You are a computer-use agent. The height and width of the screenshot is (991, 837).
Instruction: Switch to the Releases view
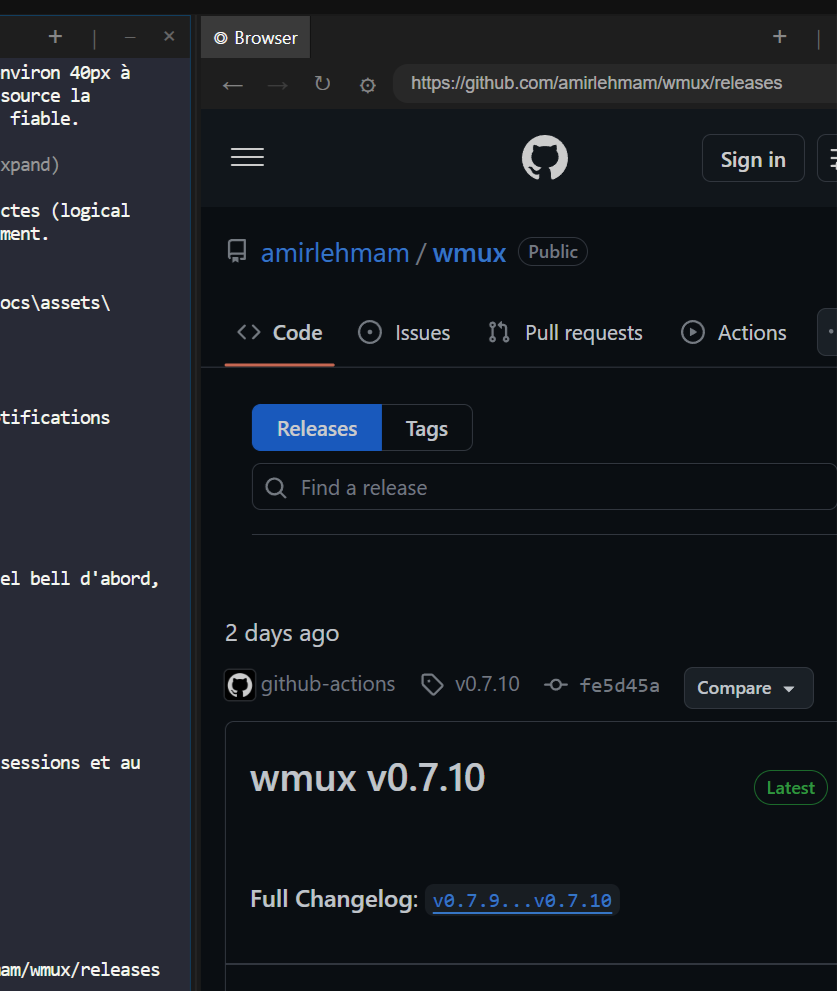tap(317, 428)
